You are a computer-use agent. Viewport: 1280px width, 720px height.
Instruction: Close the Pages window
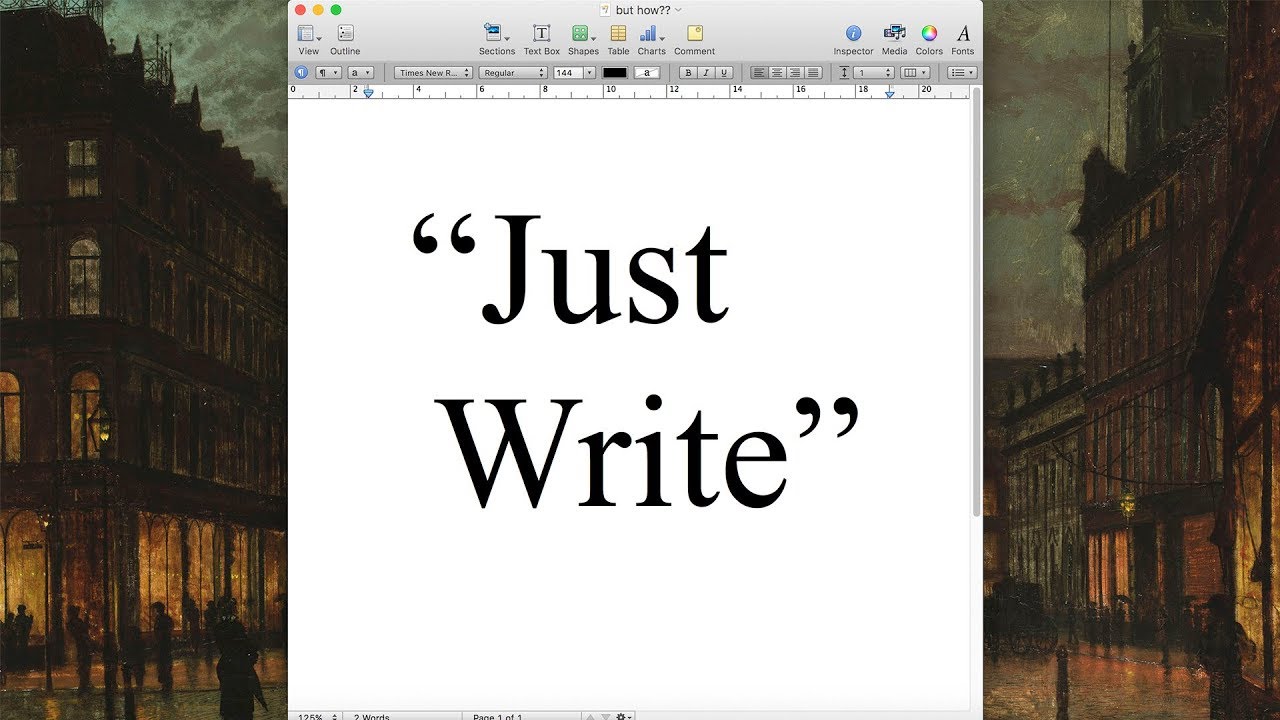coord(300,9)
